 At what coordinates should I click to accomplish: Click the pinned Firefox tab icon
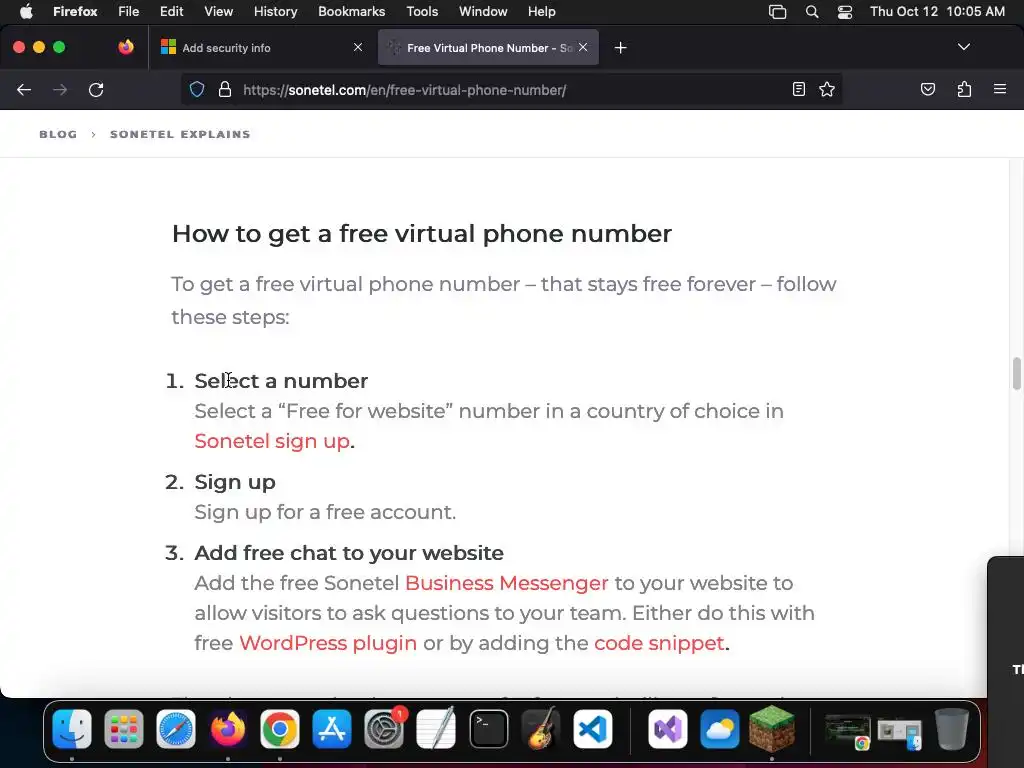tap(125, 47)
